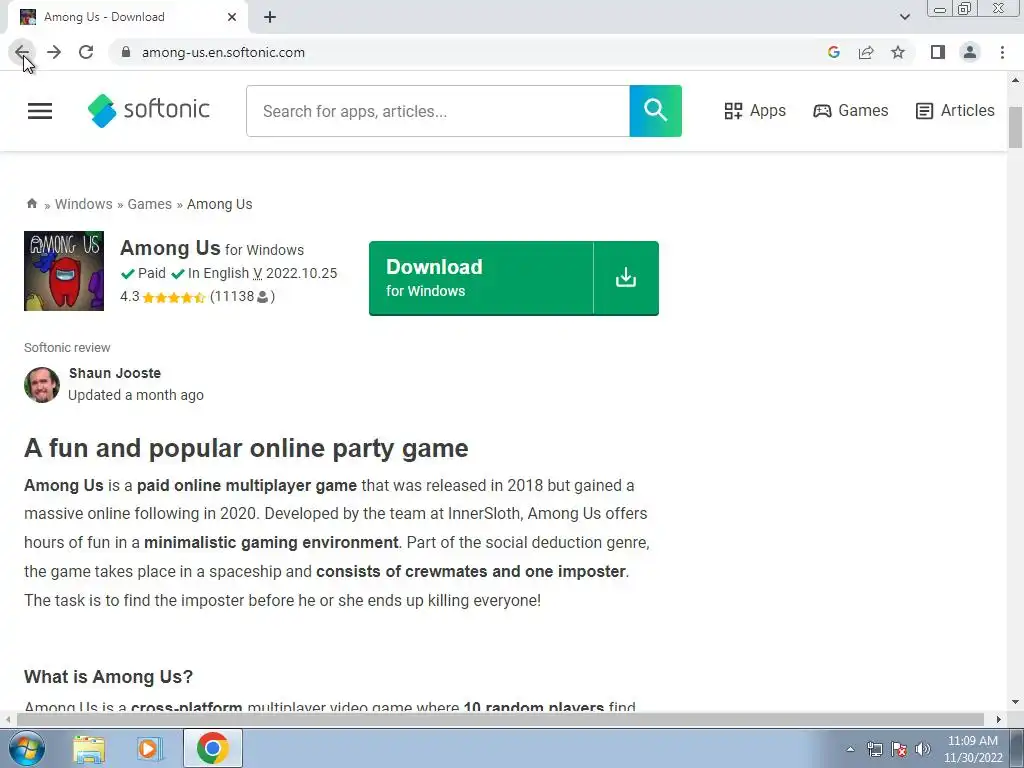This screenshot has height=768, width=1024.
Task: Close the Among Us - Download tab
Action: pos(232,17)
